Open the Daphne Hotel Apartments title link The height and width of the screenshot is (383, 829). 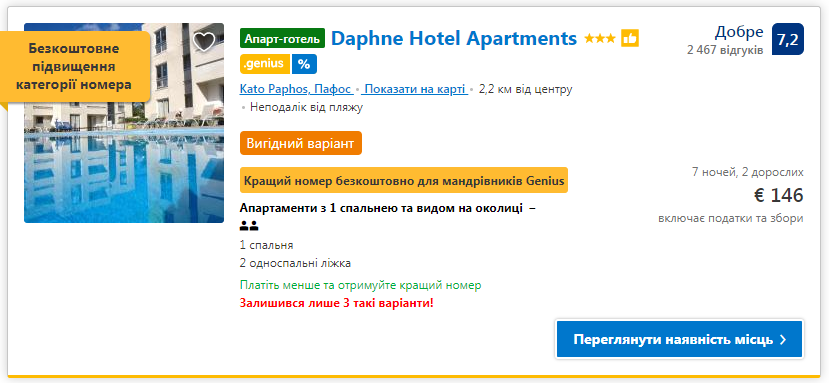[x=454, y=38]
